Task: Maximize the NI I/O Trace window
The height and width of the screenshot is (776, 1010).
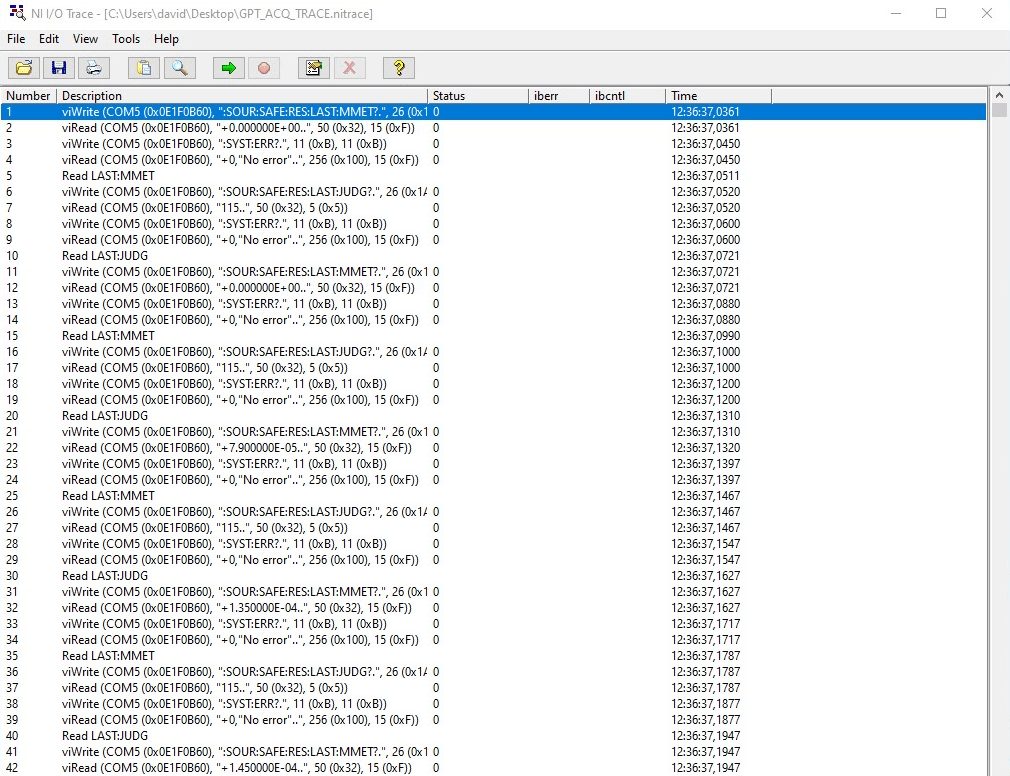Action: (x=941, y=13)
